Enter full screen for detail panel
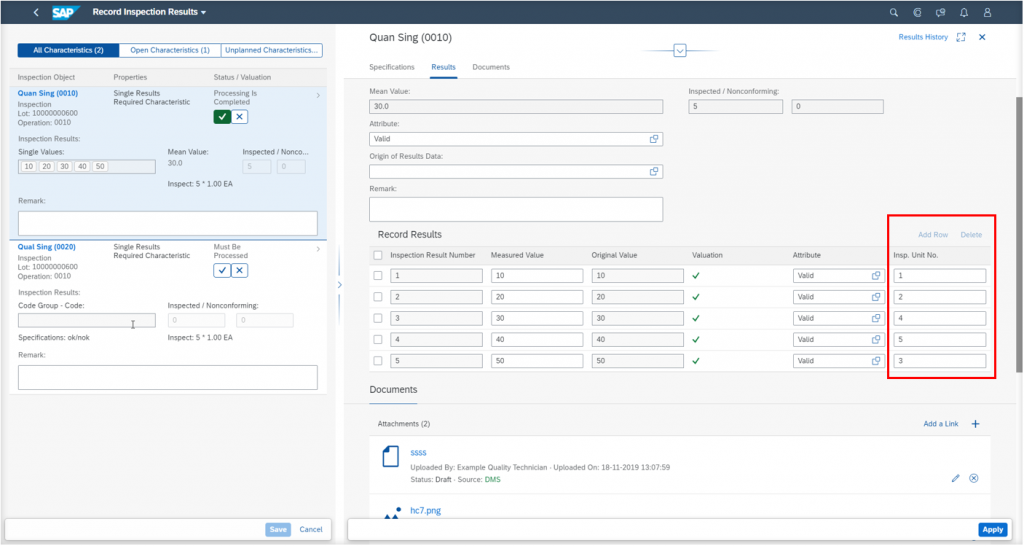Viewport: 1024px width, 546px height. point(961,37)
